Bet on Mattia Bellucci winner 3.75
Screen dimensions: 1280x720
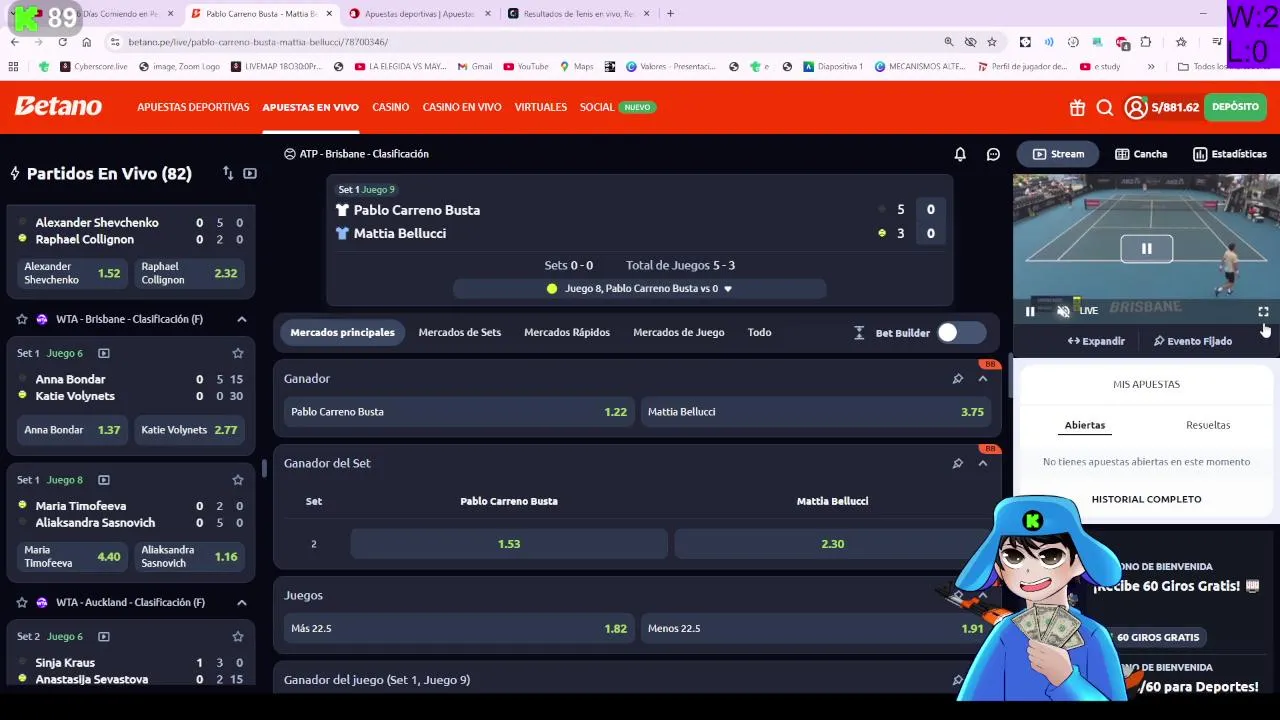[815, 412]
